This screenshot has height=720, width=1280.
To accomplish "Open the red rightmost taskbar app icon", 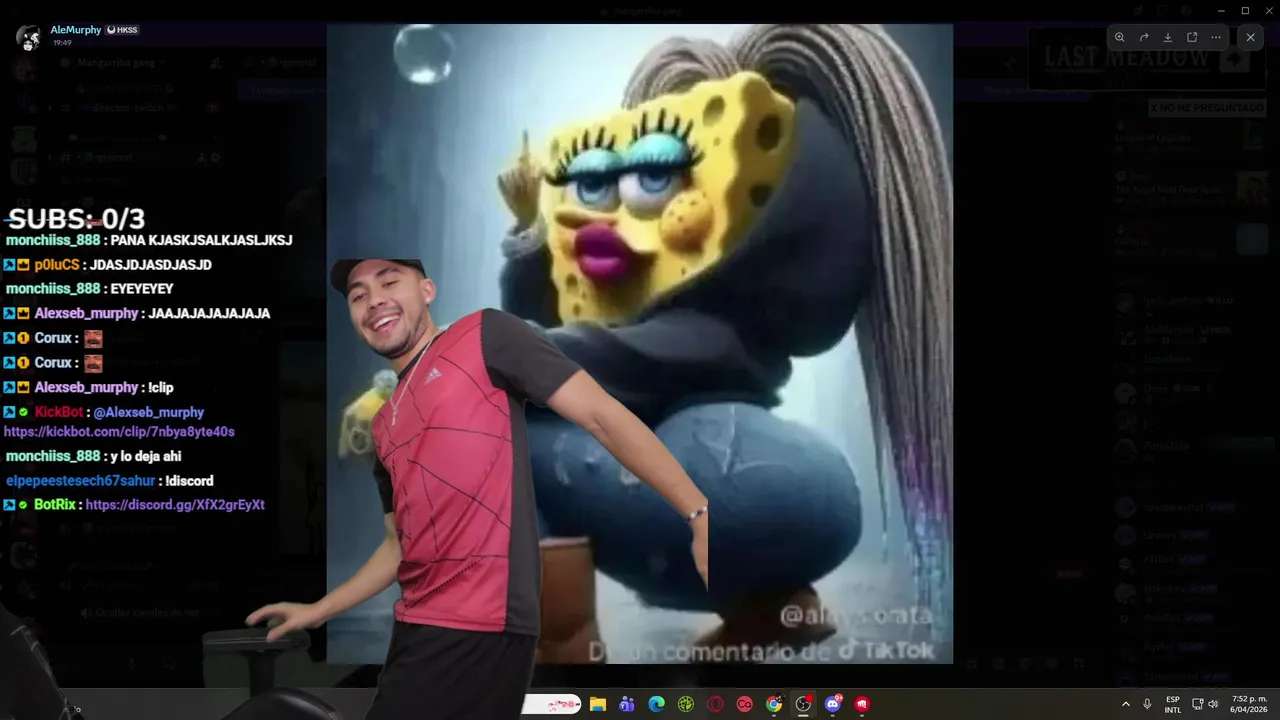I will point(862,704).
